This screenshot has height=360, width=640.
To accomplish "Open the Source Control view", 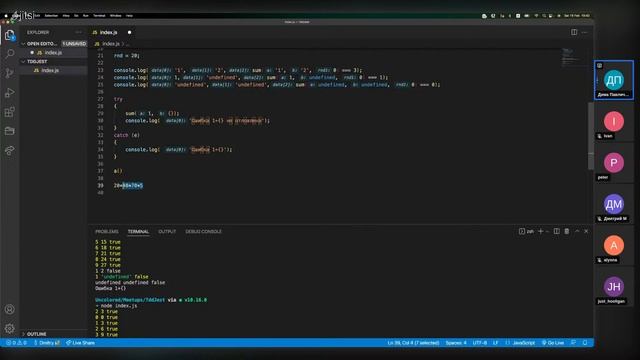I will pyautogui.click(x=10, y=73).
